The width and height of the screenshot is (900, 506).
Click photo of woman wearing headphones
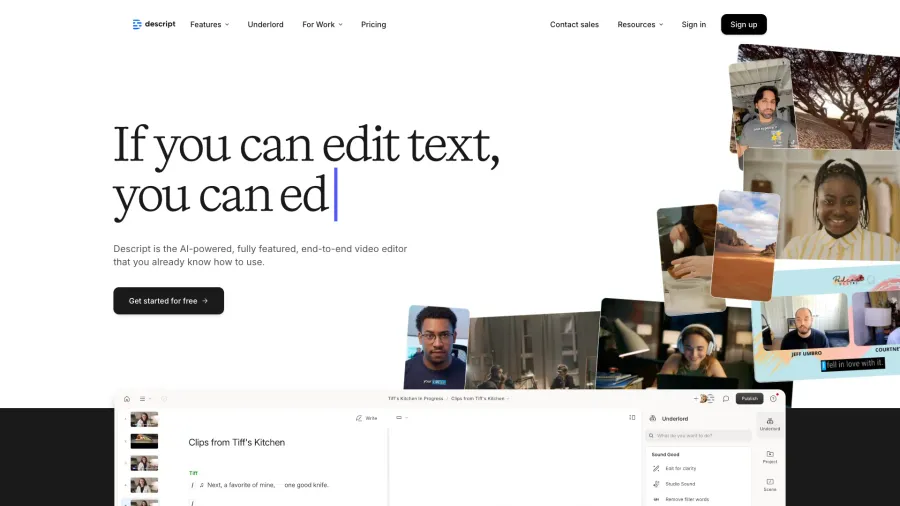[x=683, y=347]
